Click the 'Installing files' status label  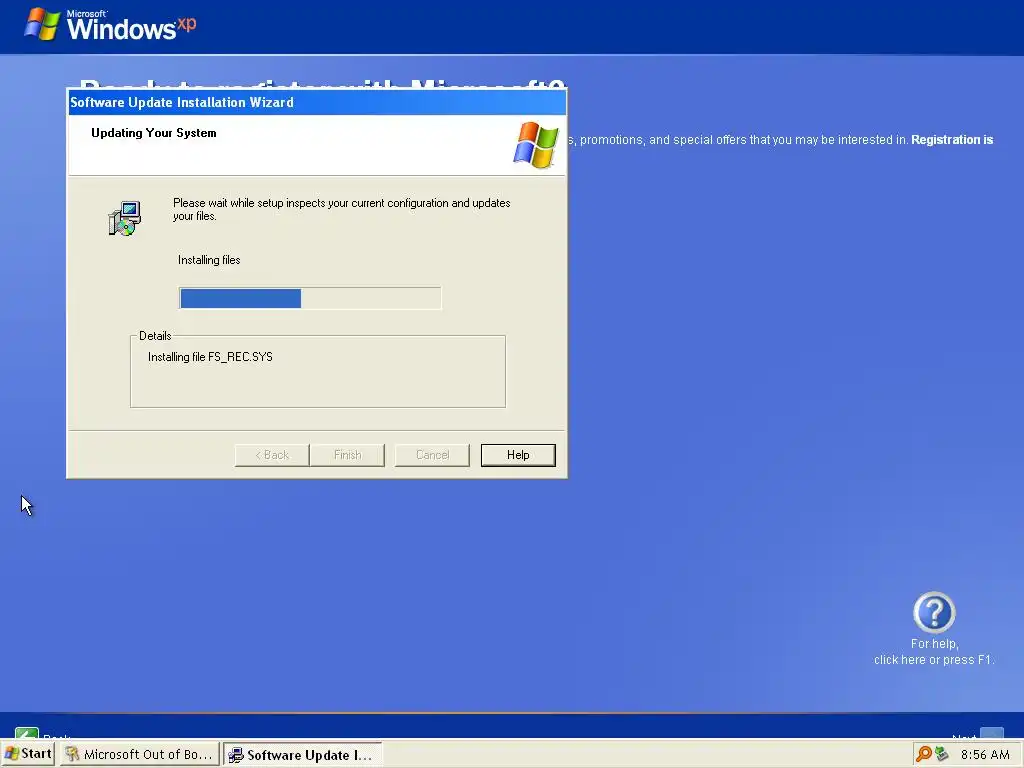209,260
